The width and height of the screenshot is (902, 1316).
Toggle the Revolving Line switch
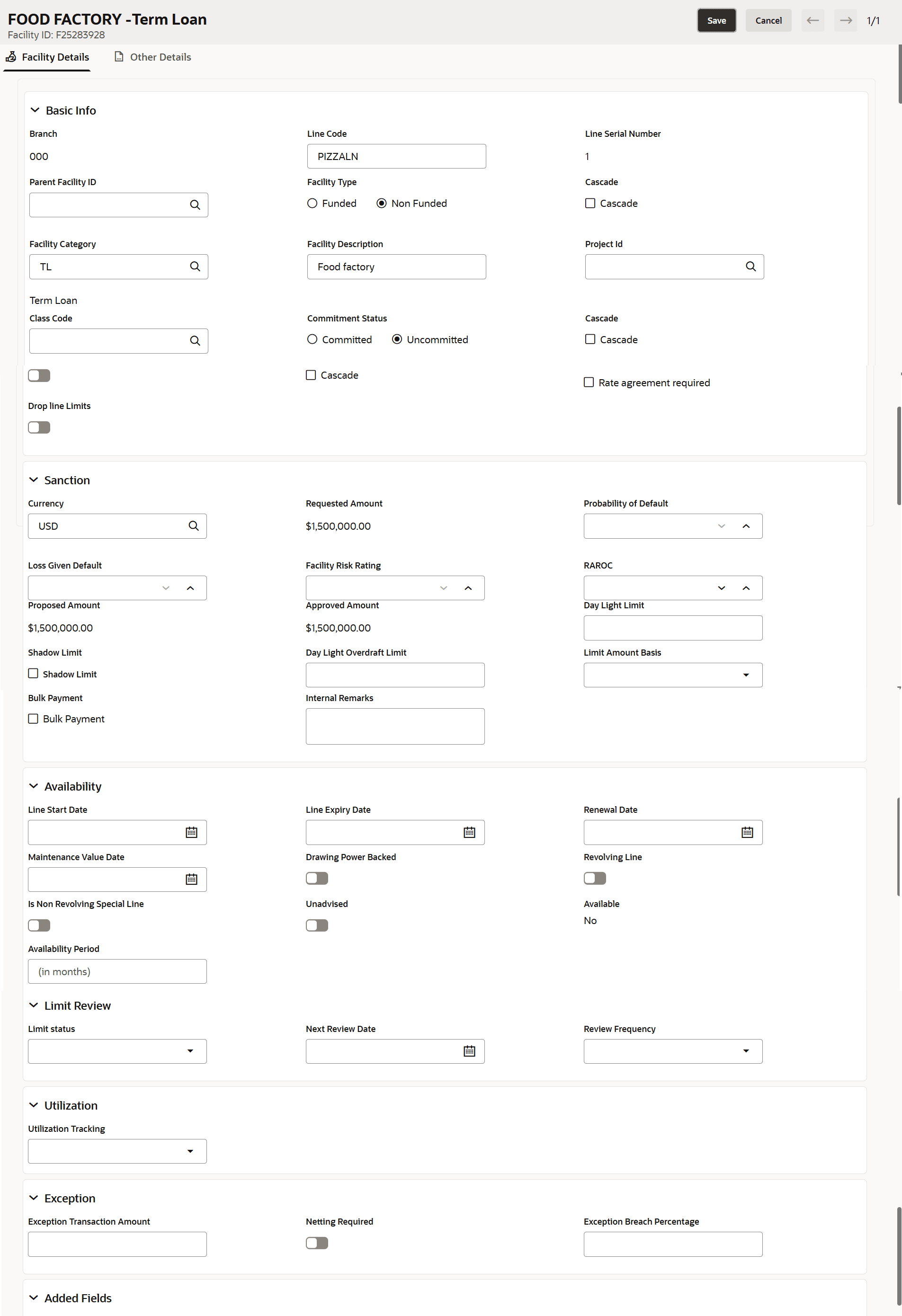pyautogui.click(x=595, y=878)
